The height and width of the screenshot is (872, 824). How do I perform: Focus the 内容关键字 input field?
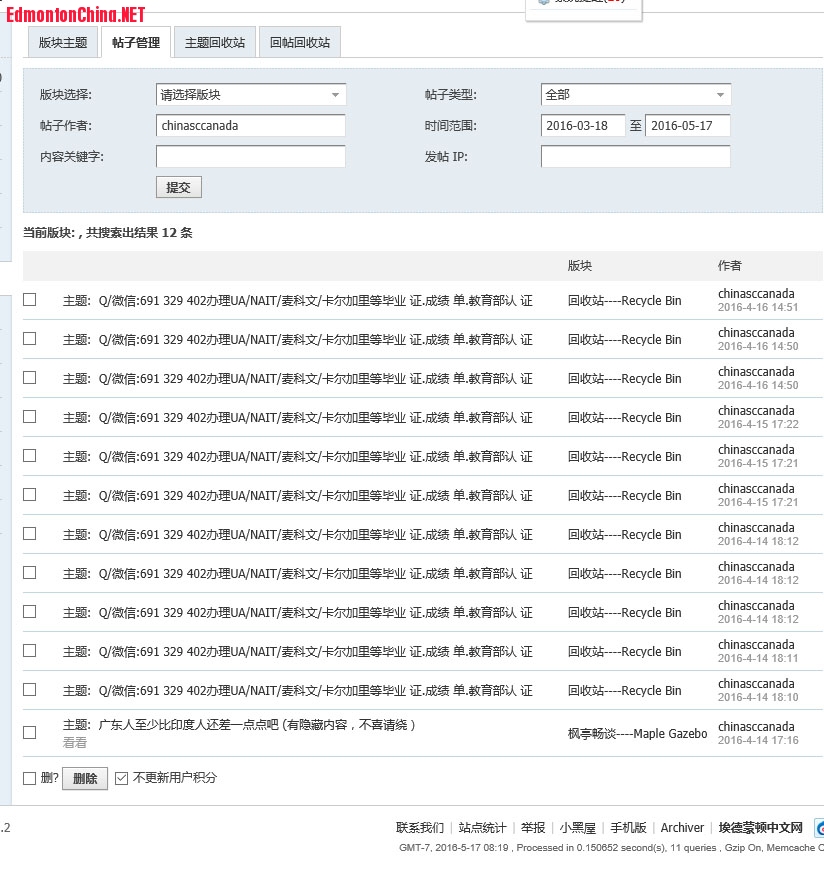(251, 157)
